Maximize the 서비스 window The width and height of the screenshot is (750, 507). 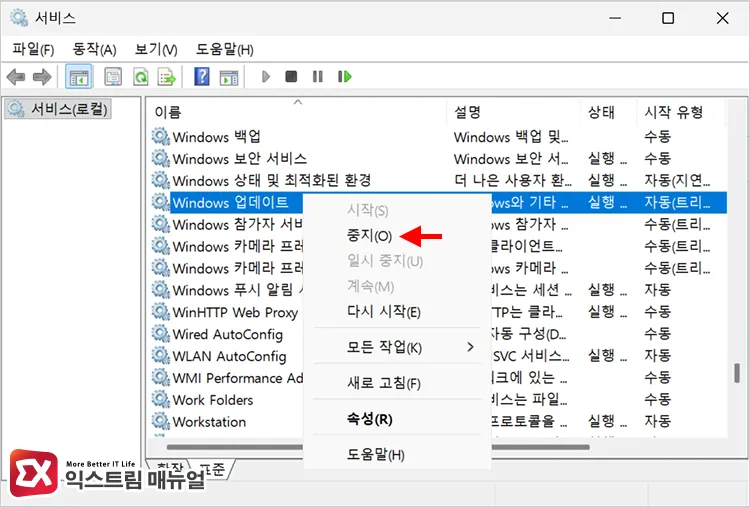668,18
